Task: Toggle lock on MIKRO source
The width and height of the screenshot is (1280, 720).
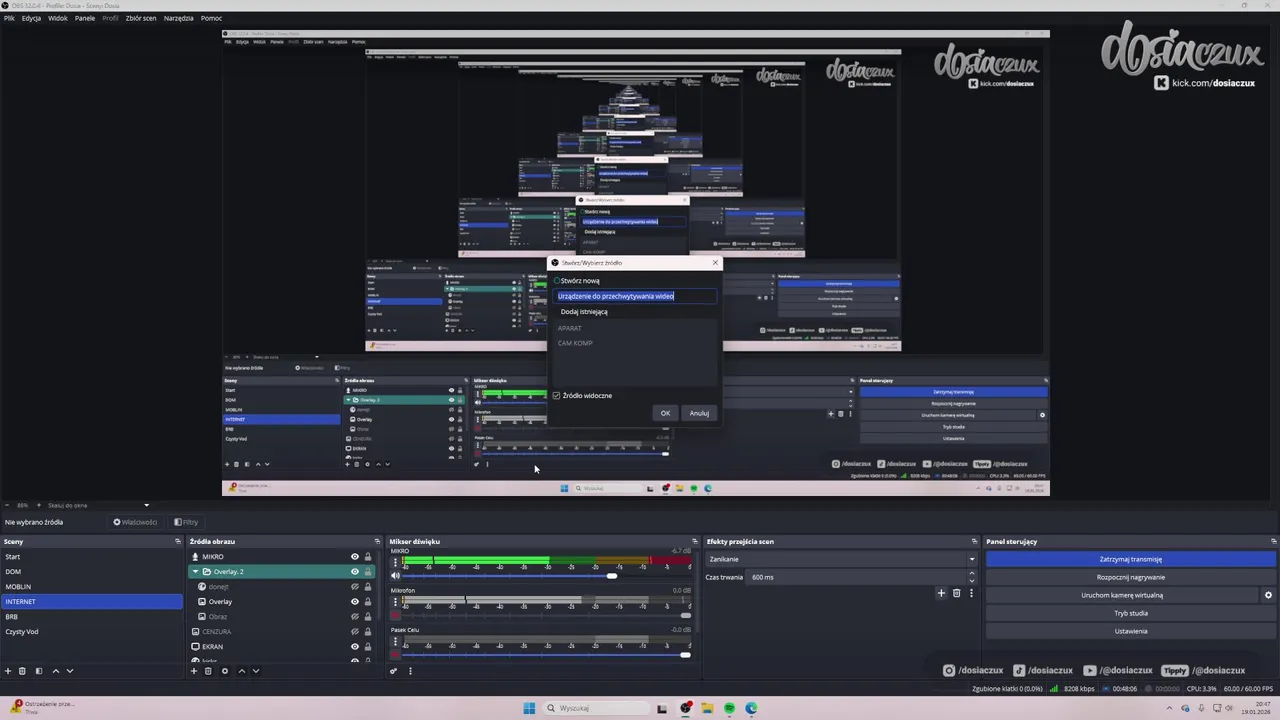Action: (x=367, y=556)
